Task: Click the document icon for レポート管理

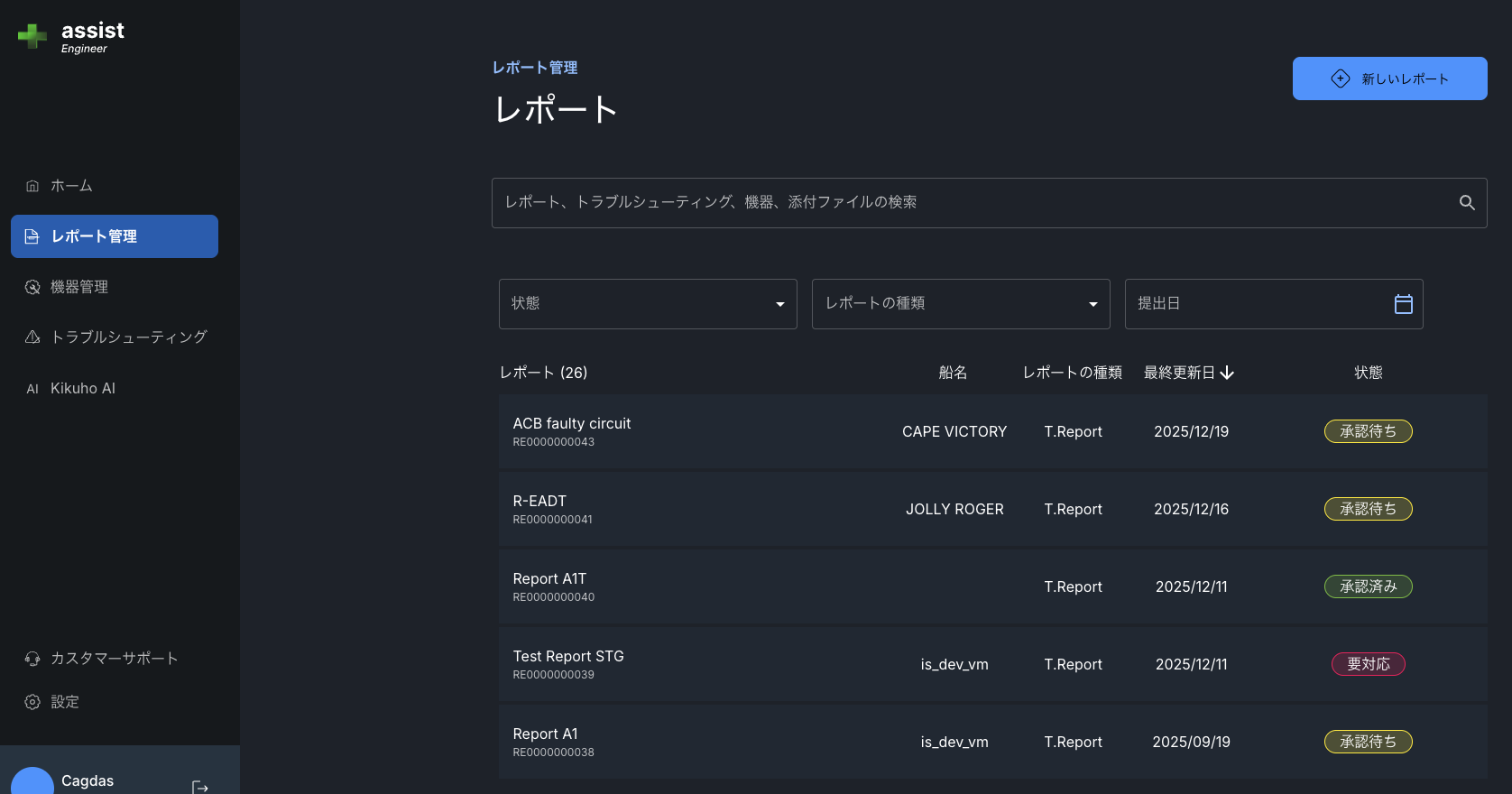Action: pos(32,236)
